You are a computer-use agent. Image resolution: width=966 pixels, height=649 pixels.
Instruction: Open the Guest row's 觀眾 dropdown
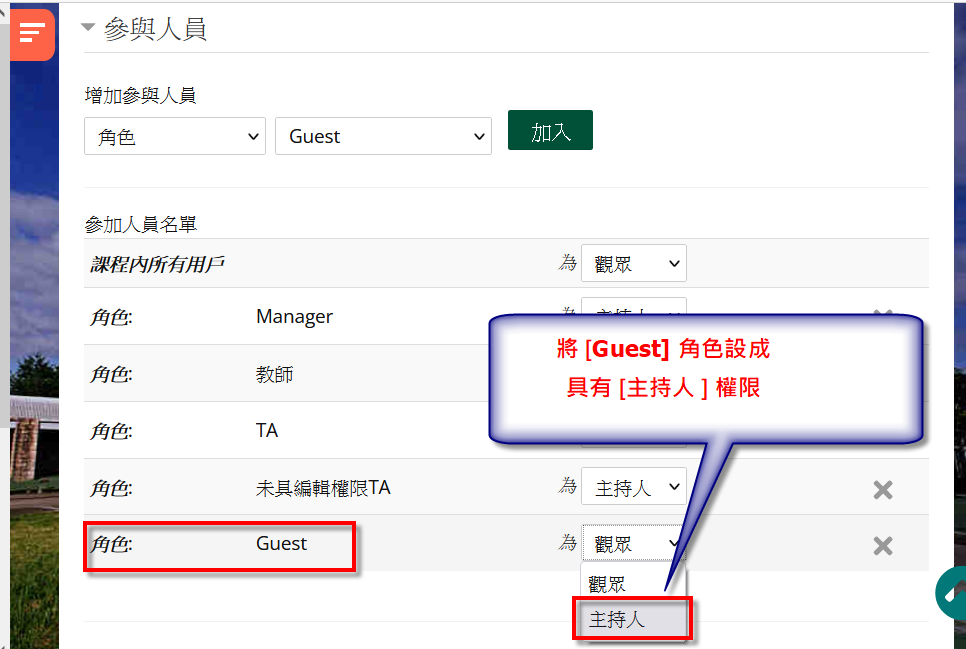633,544
